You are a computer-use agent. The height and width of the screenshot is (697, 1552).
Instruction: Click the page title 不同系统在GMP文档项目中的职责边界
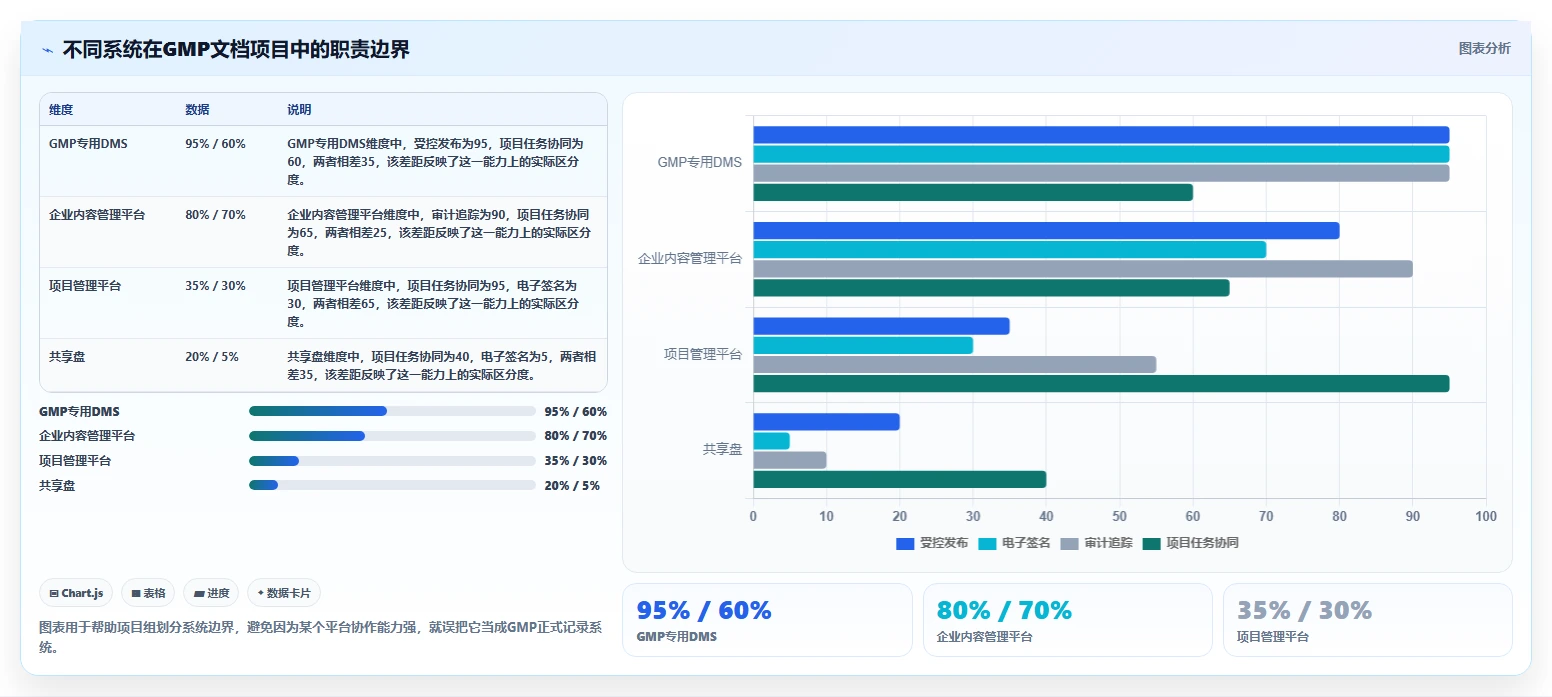(x=236, y=49)
